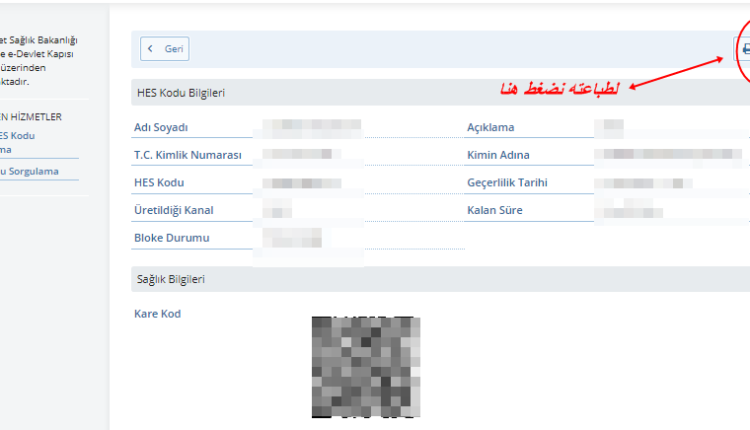Select the Açıklama label
Viewport: 750px width, 430px height.
(x=490, y=127)
